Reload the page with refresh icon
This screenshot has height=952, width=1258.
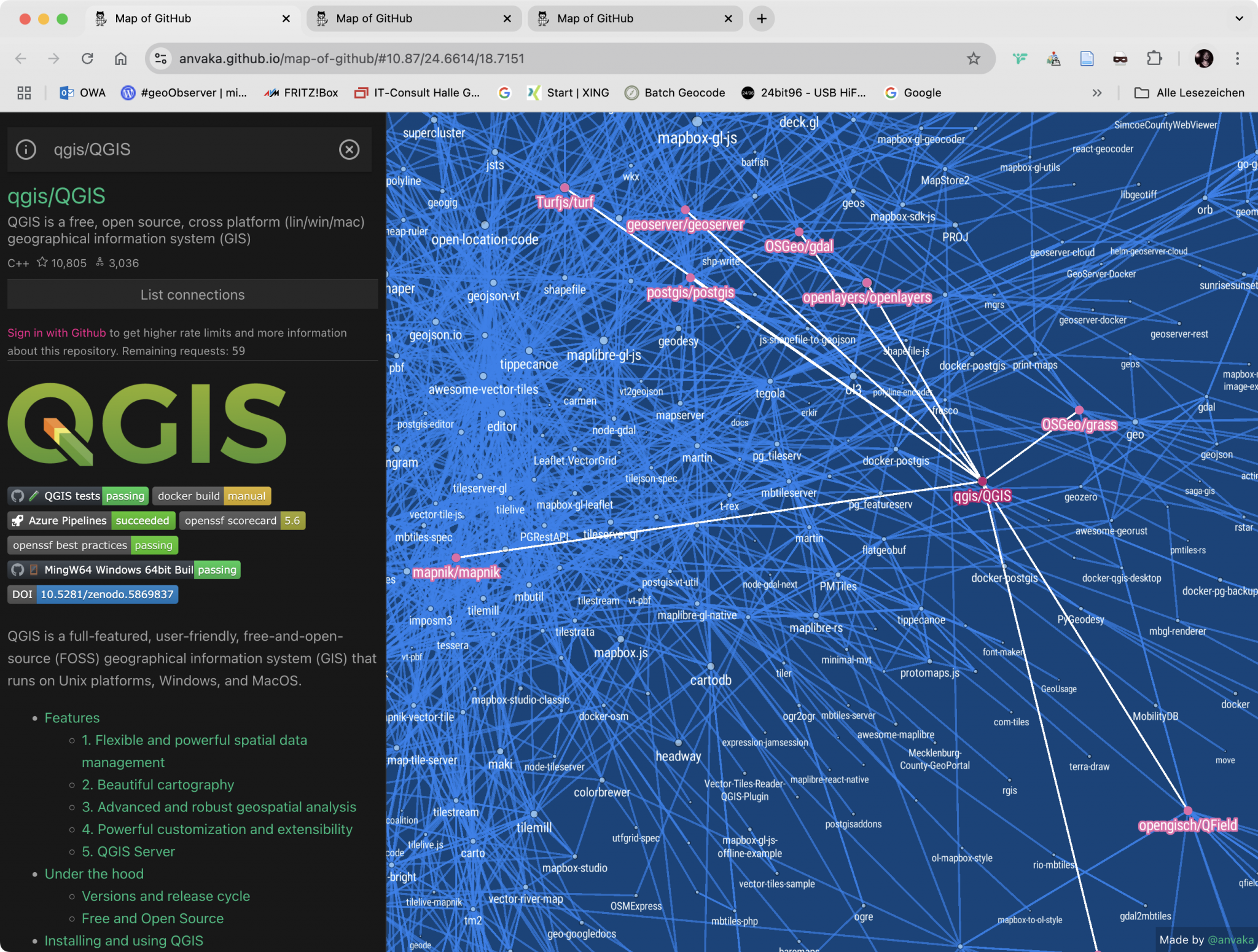[87, 58]
